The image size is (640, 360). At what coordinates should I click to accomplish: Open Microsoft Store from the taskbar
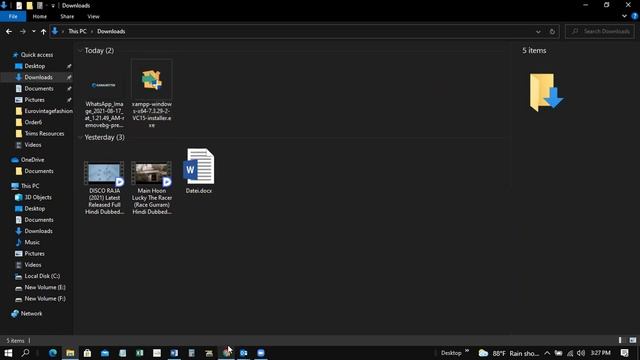(87, 353)
